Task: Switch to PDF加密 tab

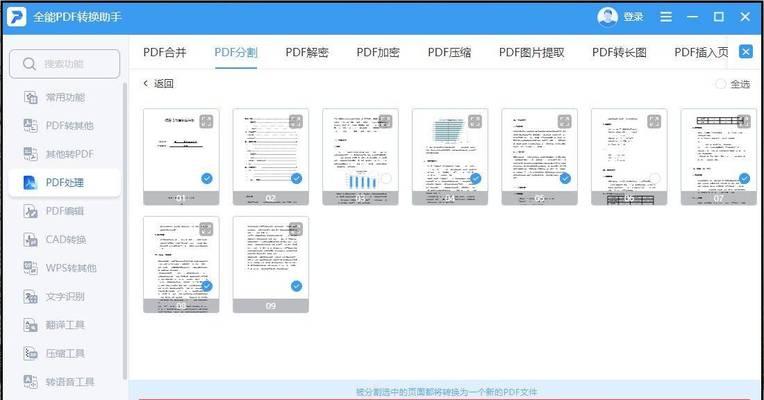Action: (378, 53)
